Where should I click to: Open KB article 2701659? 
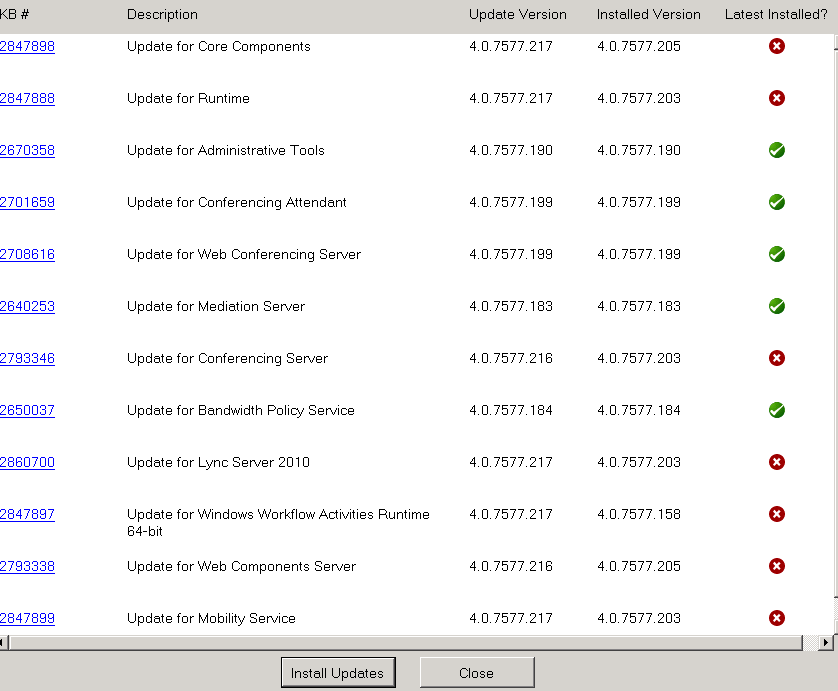pyautogui.click(x=27, y=203)
